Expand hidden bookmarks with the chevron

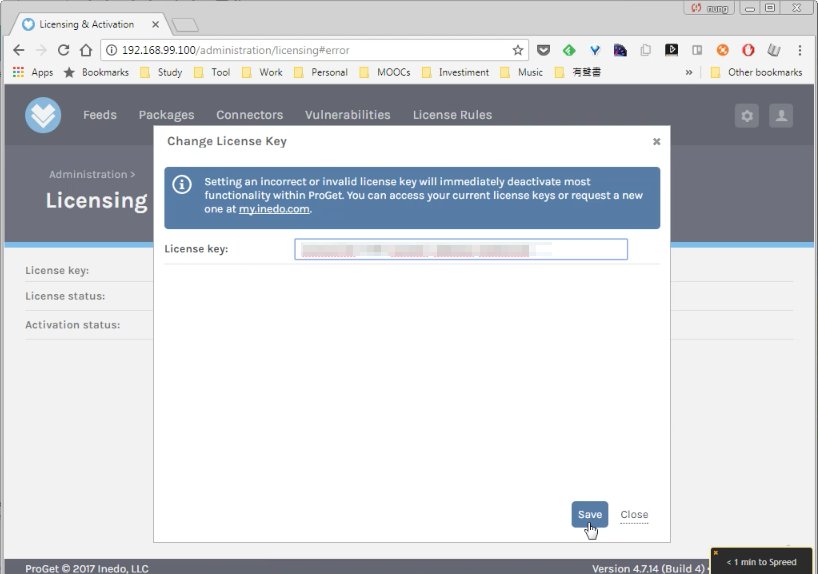click(689, 72)
